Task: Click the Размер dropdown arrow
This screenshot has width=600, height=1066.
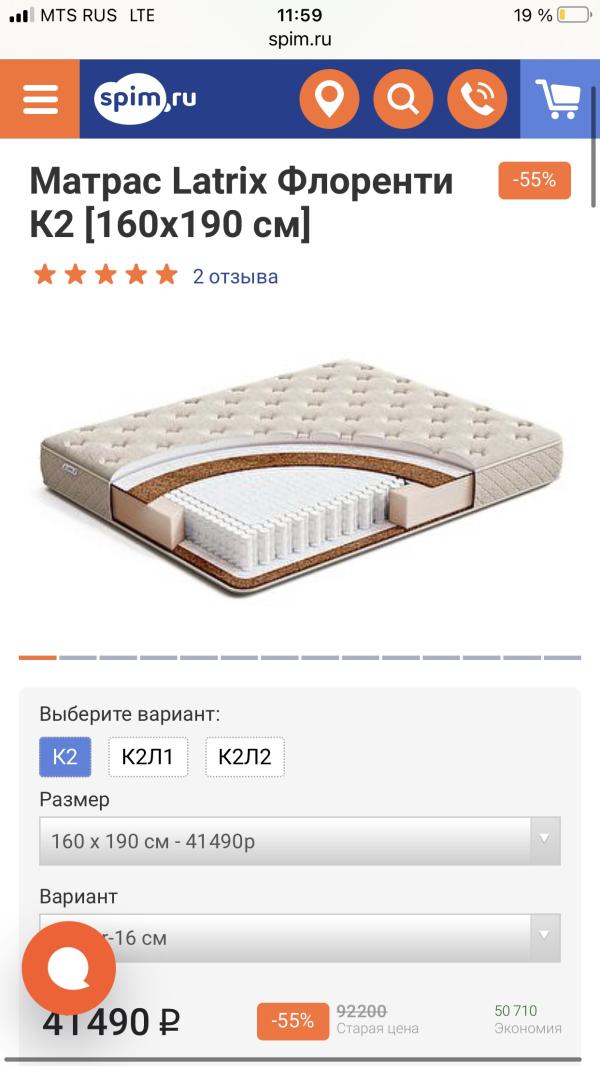Action: pyautogui.click(x=545, y=841)
